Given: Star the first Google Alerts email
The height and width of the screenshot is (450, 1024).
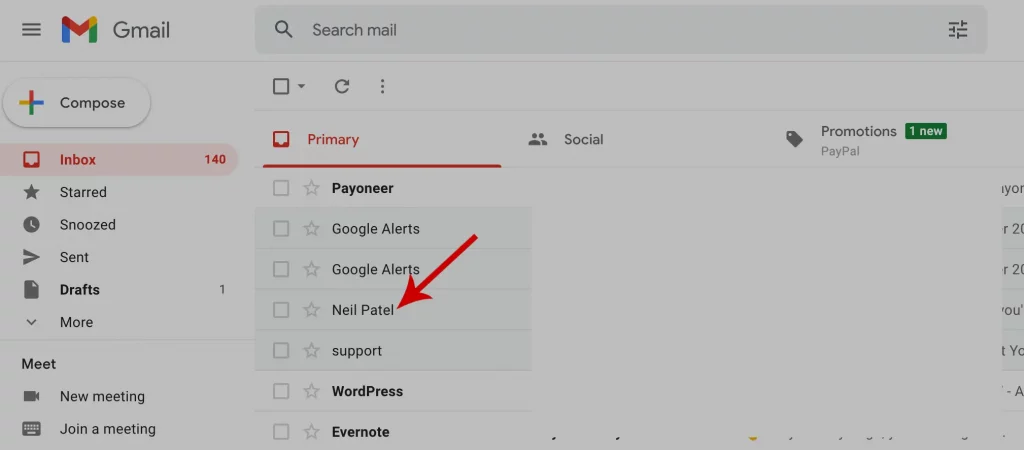Looking at the screenshot, I should (x=312, y=229).
